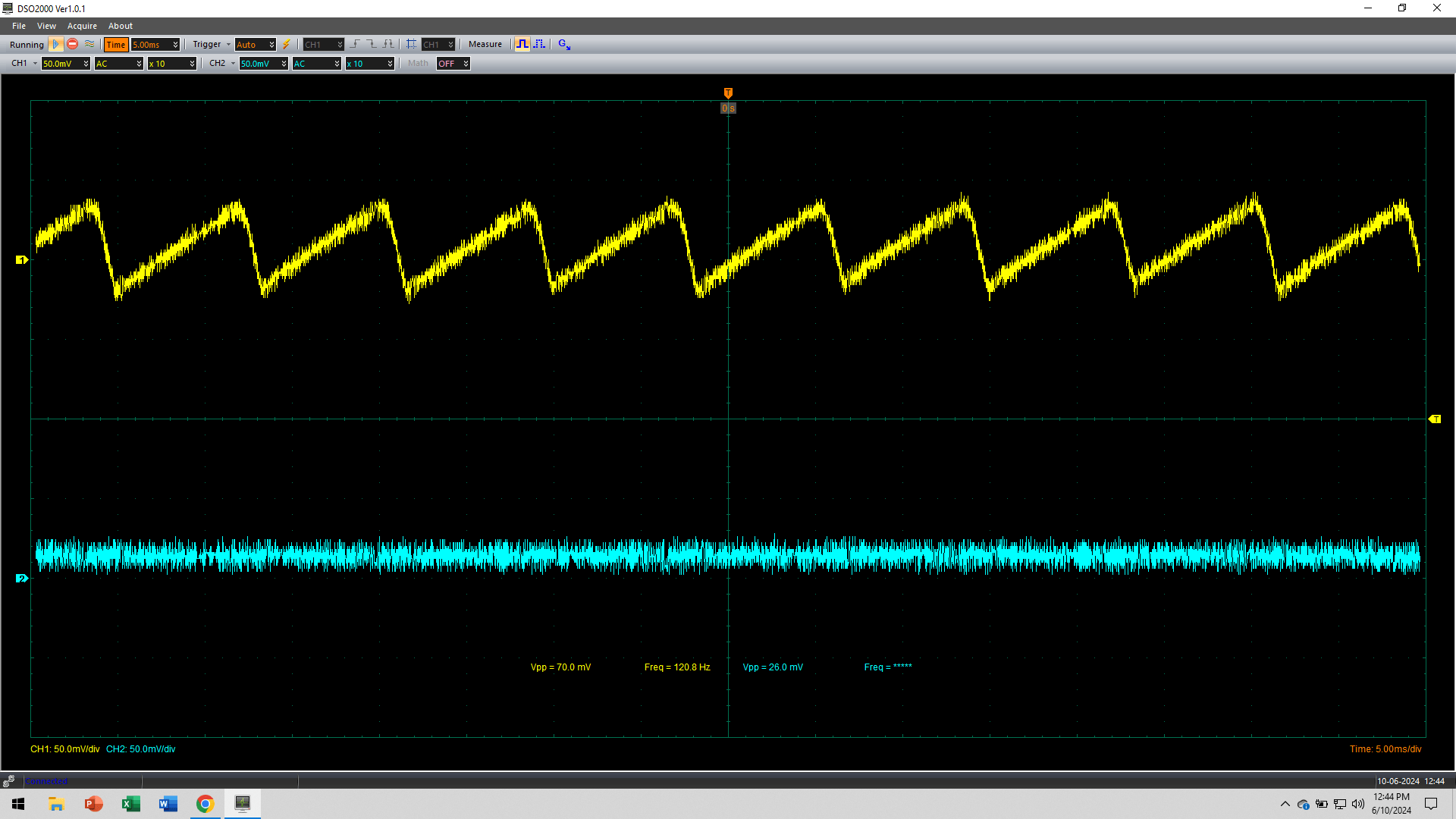Click the wavy-lines auto-set icon

tap(89, 45)
